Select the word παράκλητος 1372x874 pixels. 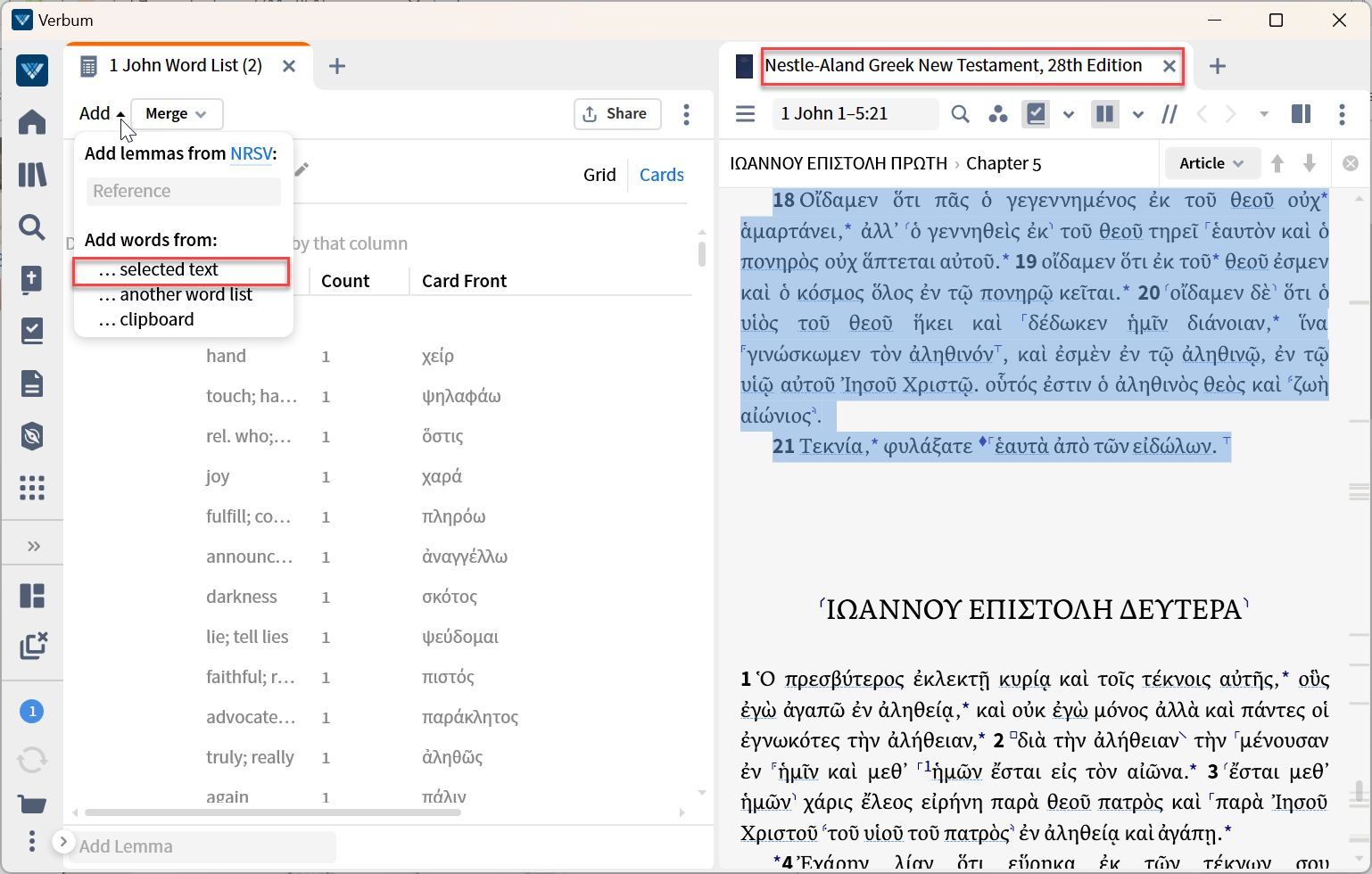(x=470, y=717)
